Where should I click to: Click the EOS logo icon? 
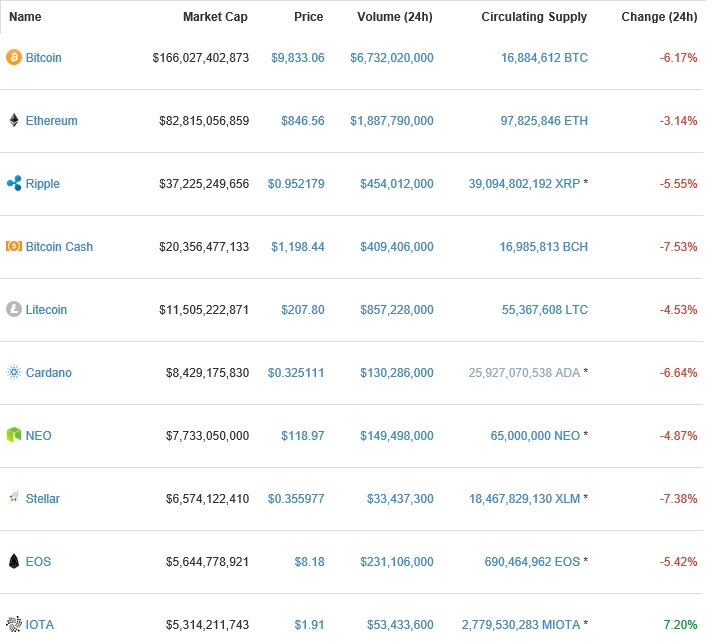[x=14, y=562]
